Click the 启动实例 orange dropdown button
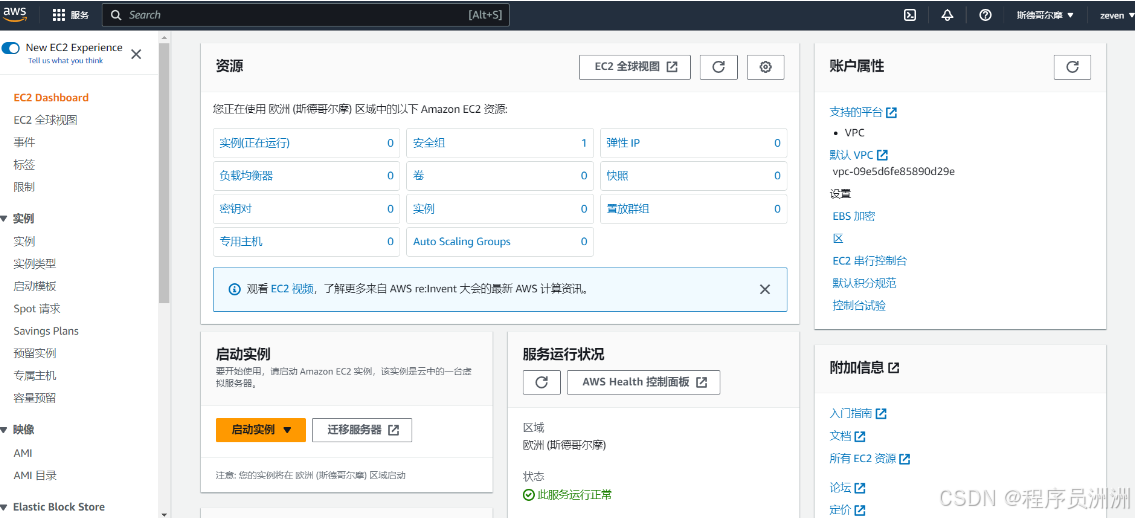1135x518 pixels. click(x=261, y=430)
